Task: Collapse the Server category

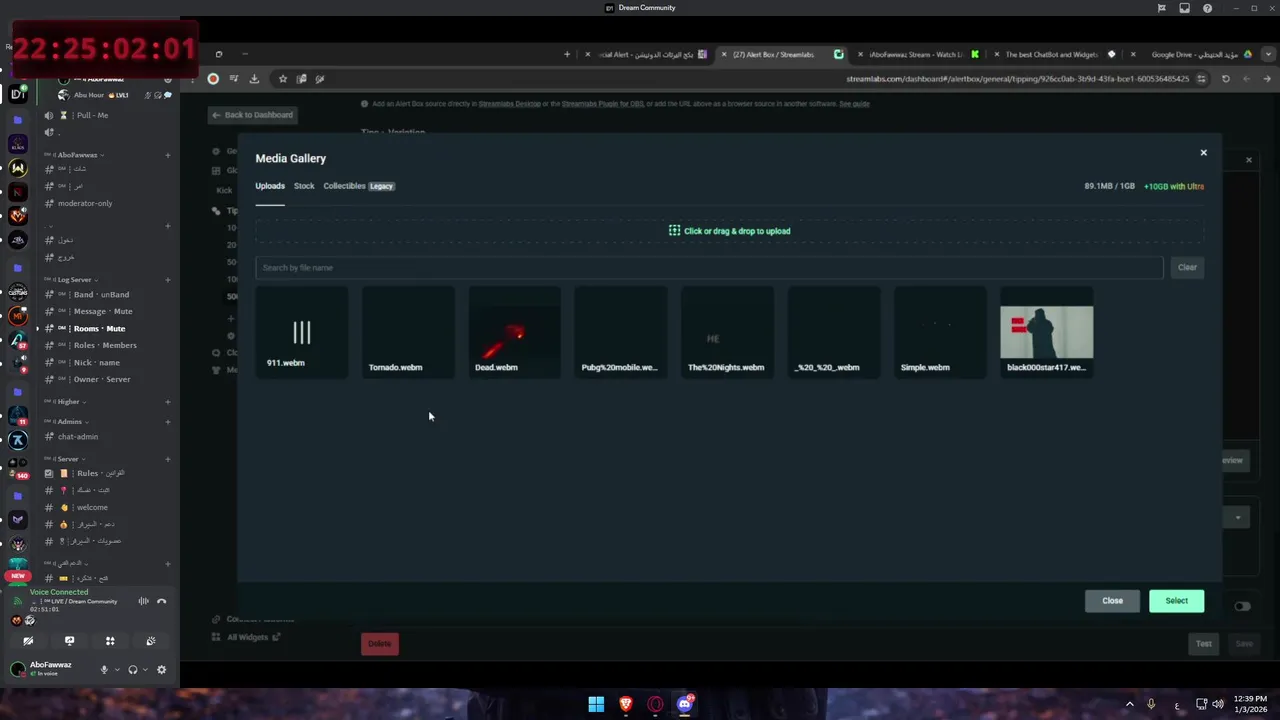Action: click(x=67, y=459)
